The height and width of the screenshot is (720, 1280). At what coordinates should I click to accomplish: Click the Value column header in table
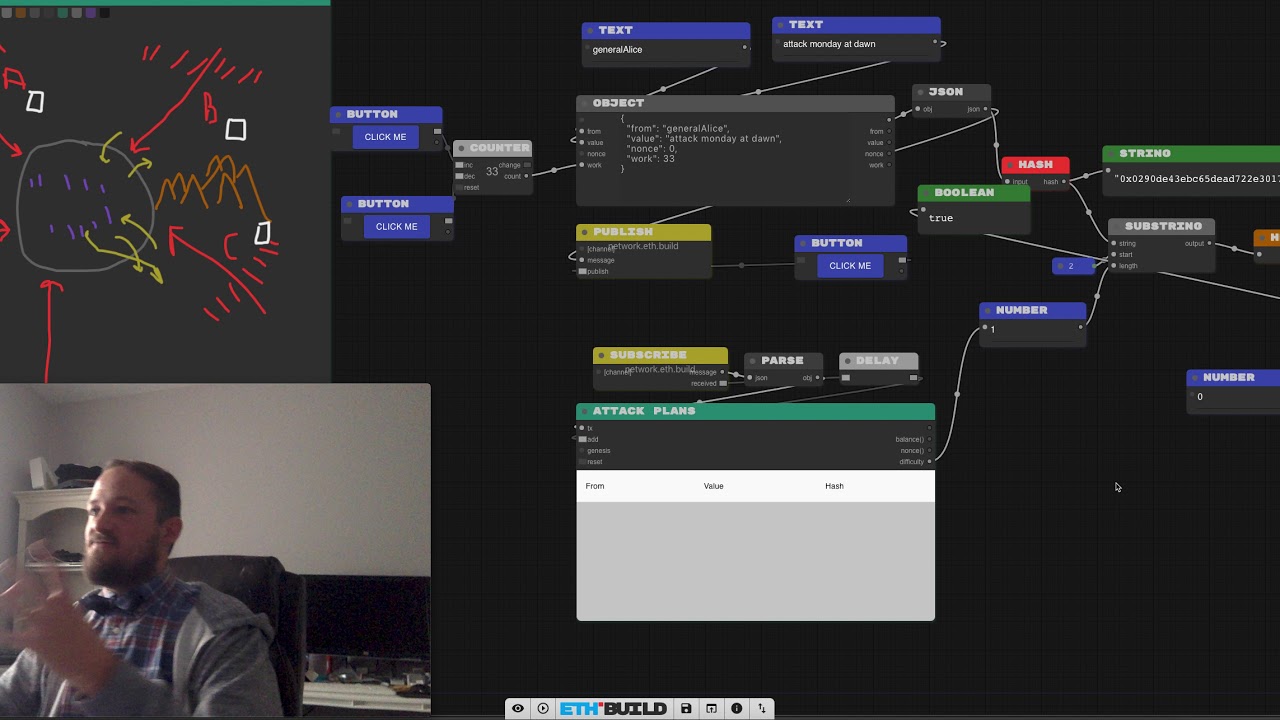point(713,486)
